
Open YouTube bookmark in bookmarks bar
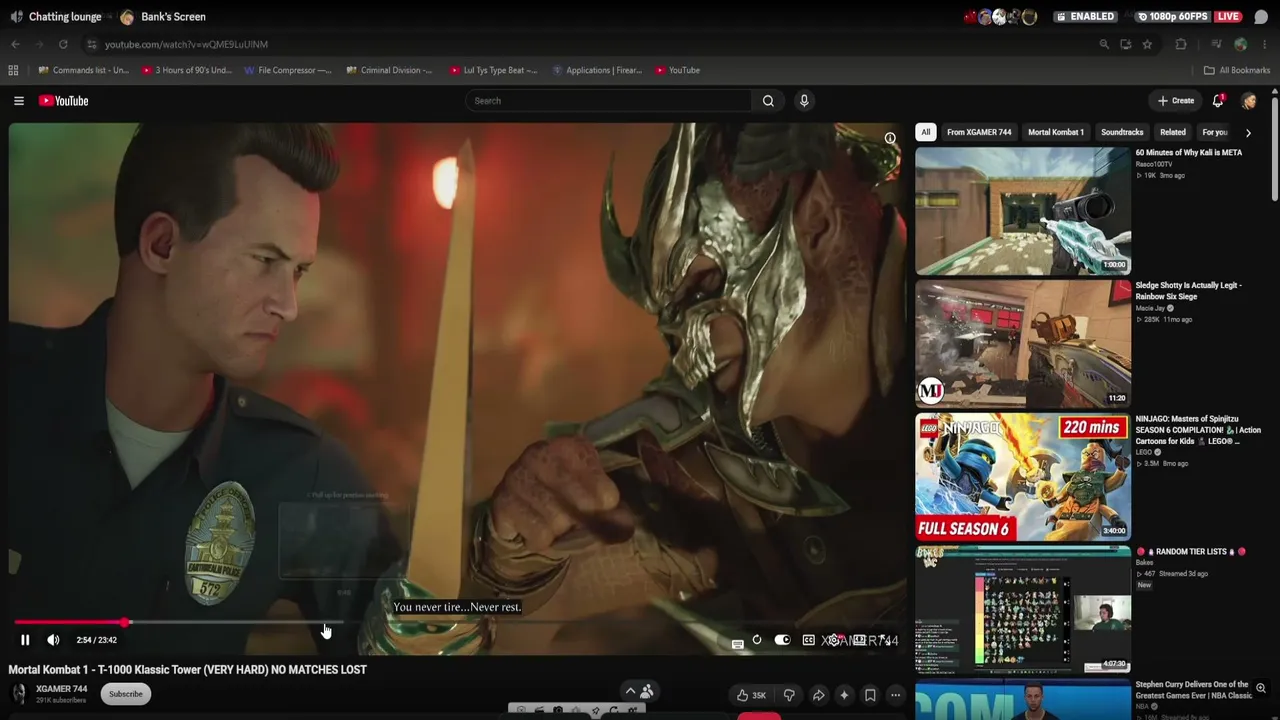[678, 70]
